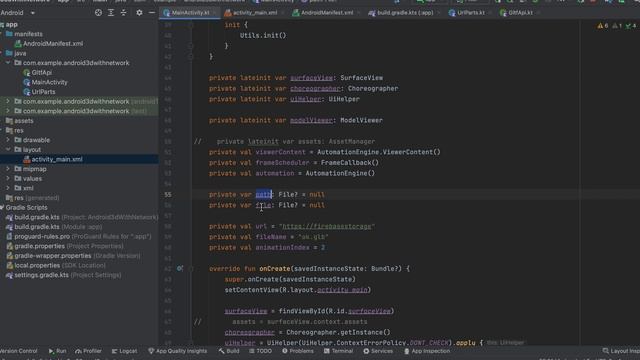Image resolution: width=640 pixels, height=360 pixels.
Task: Open local.properties file
Action: (56, 265)
